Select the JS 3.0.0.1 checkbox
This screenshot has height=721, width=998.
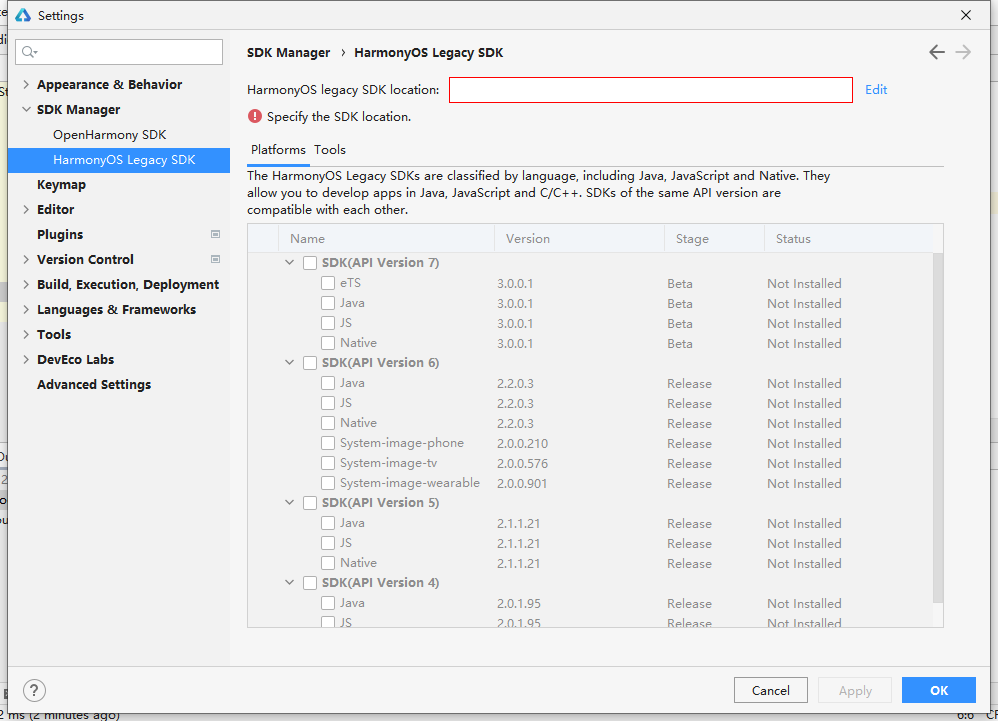(x=328, y=323)
